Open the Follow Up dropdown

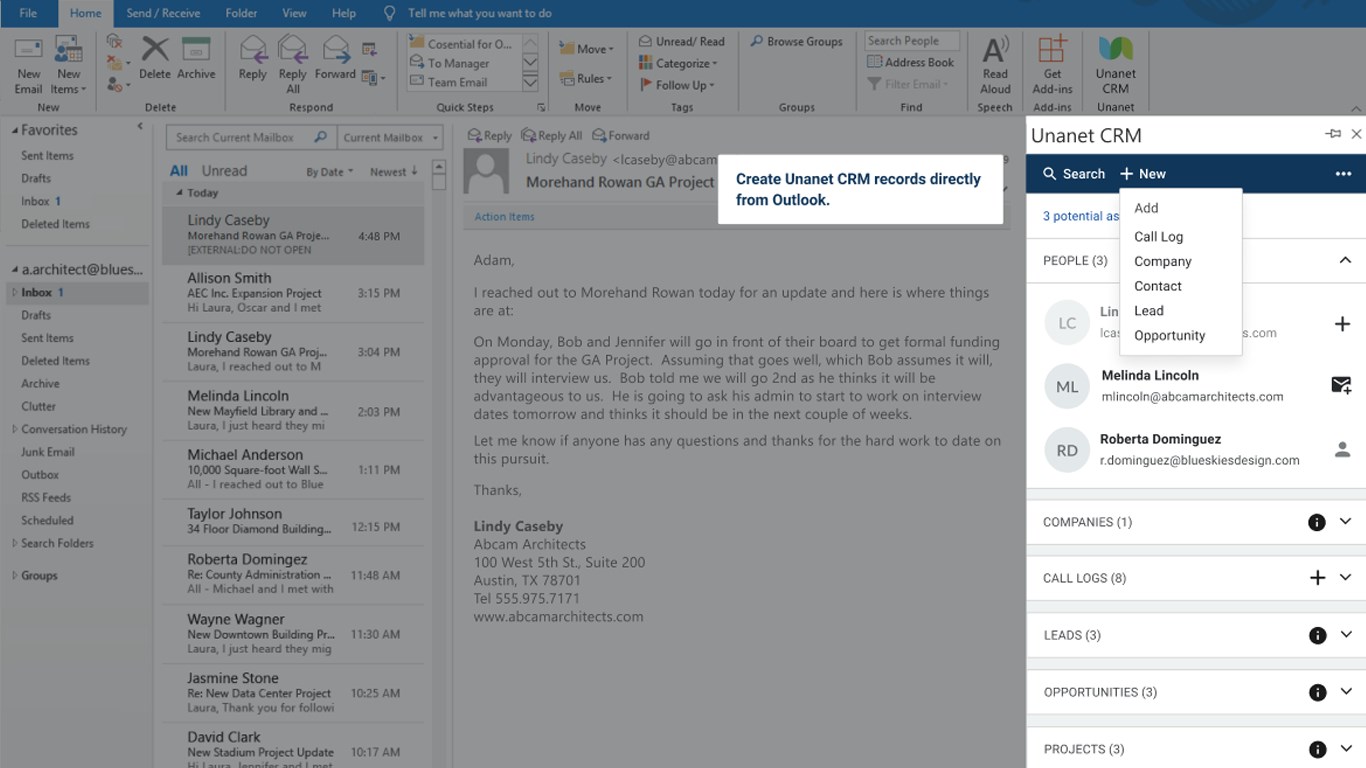(677, 85)
